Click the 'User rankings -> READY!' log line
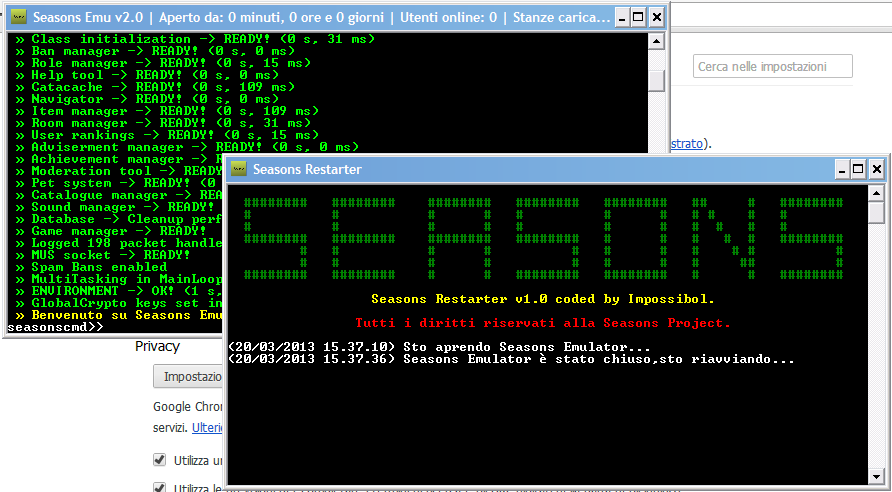Viewport: 892px width, 492px height. [167, 135]
